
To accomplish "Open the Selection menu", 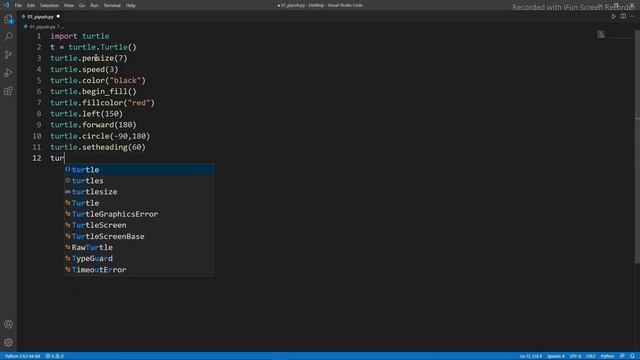I will [x=49, y=5].
